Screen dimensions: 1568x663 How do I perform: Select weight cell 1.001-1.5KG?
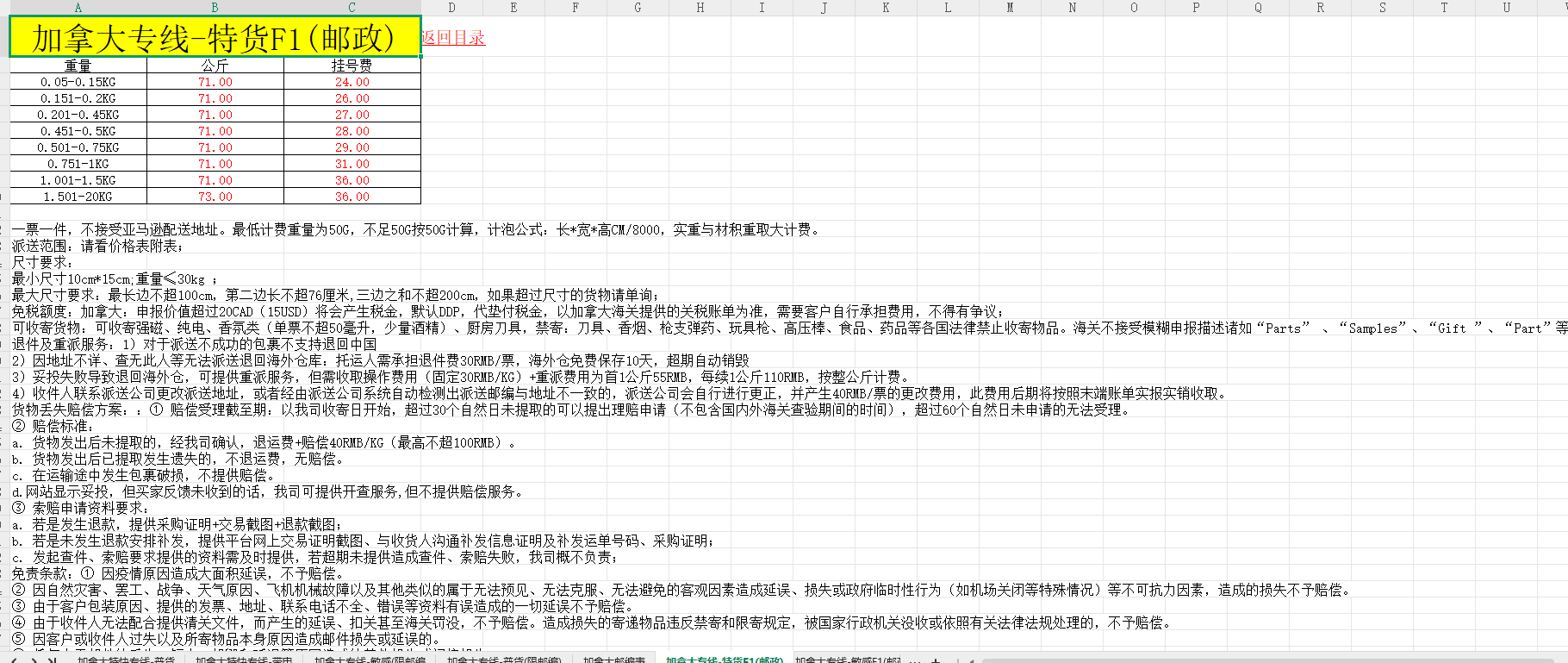[x=78, y=180]
